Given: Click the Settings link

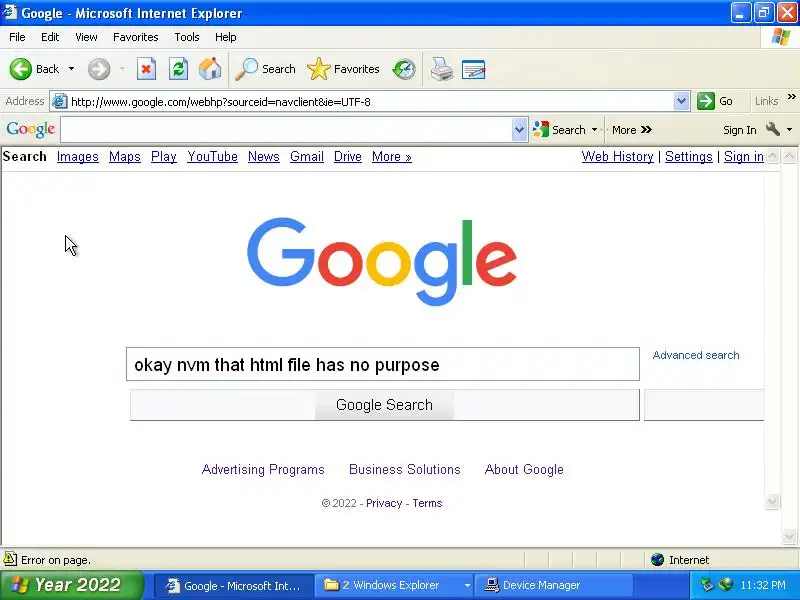Looking at the screenshot, I should (688, 157).
